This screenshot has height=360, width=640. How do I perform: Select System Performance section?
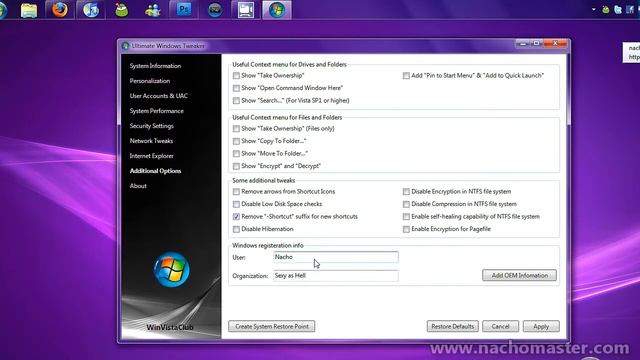(x=156, y=111)
